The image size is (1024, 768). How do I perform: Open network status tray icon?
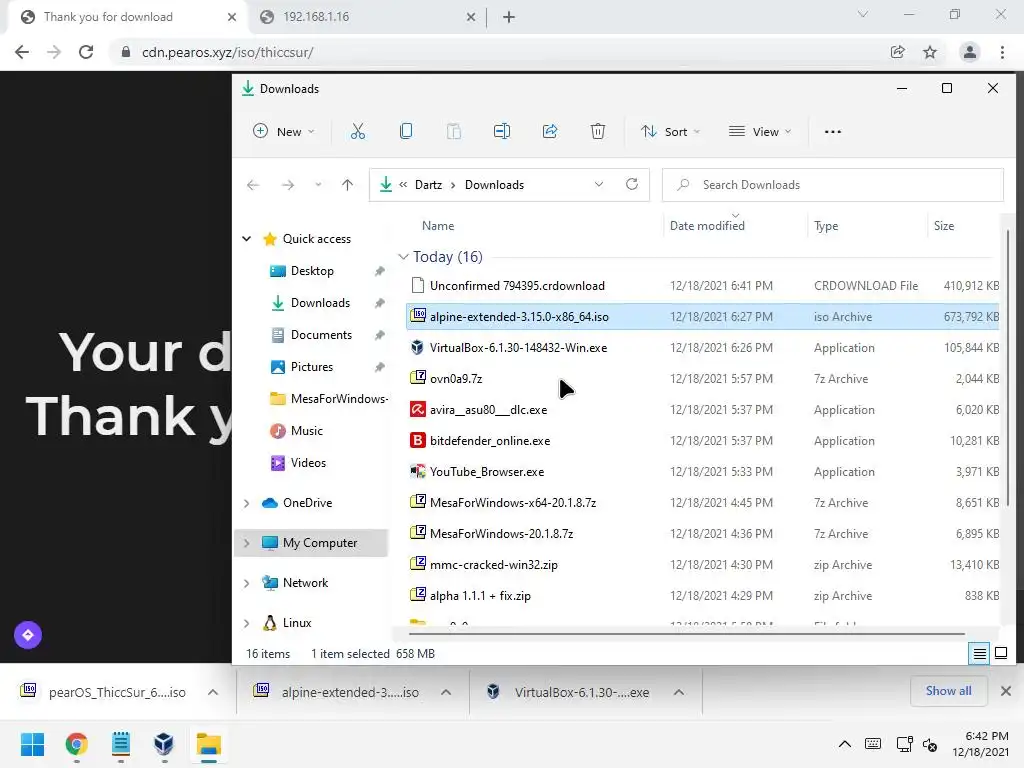(904, 744)
